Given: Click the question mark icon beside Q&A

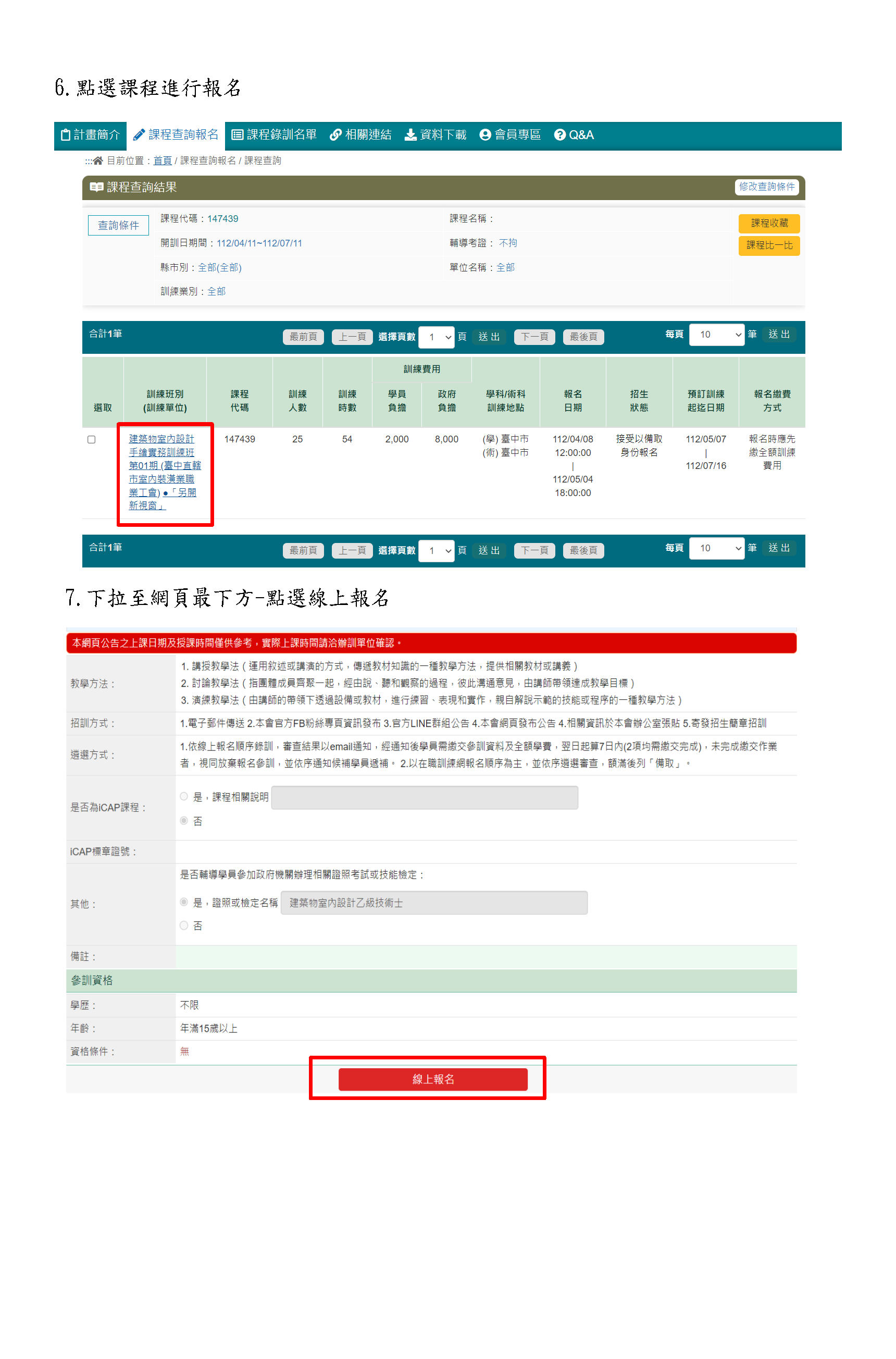Looking at the screenshot, I should pos(559,135).
